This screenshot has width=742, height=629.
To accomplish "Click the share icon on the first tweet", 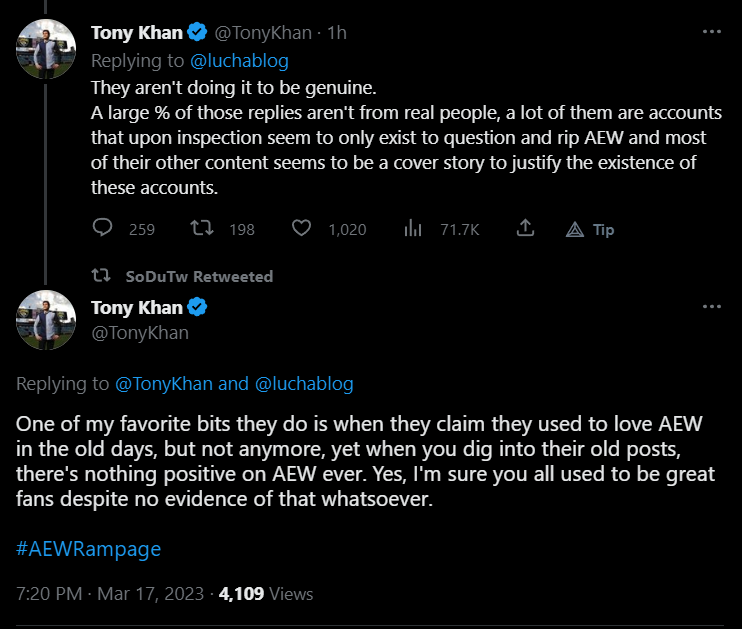I will [524, 229].
